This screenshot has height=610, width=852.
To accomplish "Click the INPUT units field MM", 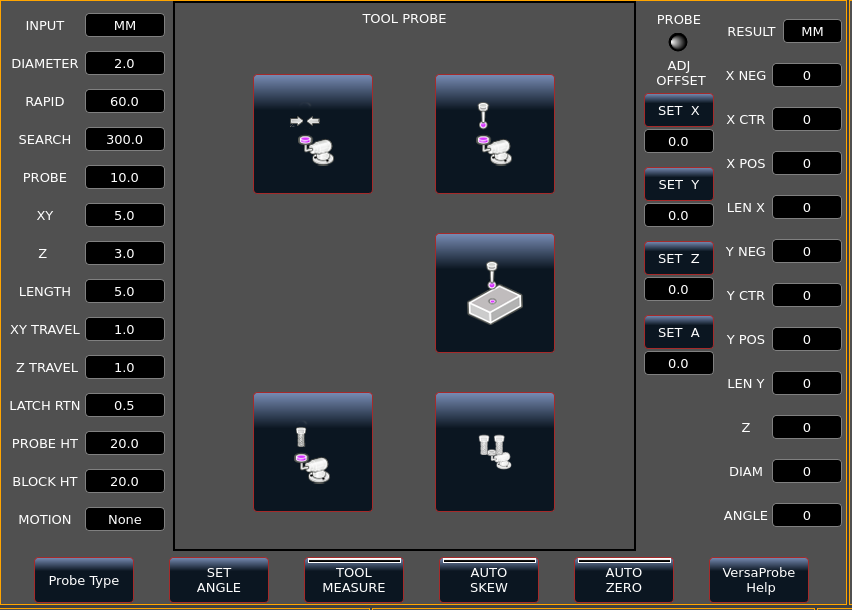I will 125,25.
